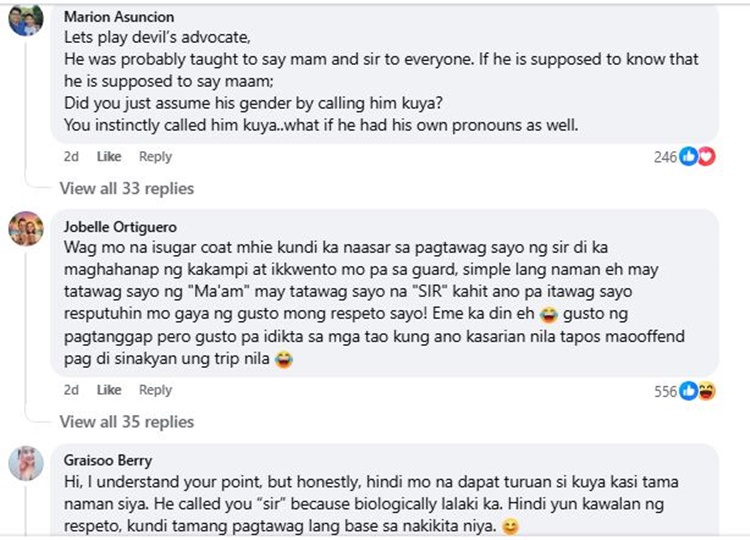Click the laughing reaction icon on Jobelle's comment
The height and width of the screenshot is (540, 750).
click(x=706, y=391)
